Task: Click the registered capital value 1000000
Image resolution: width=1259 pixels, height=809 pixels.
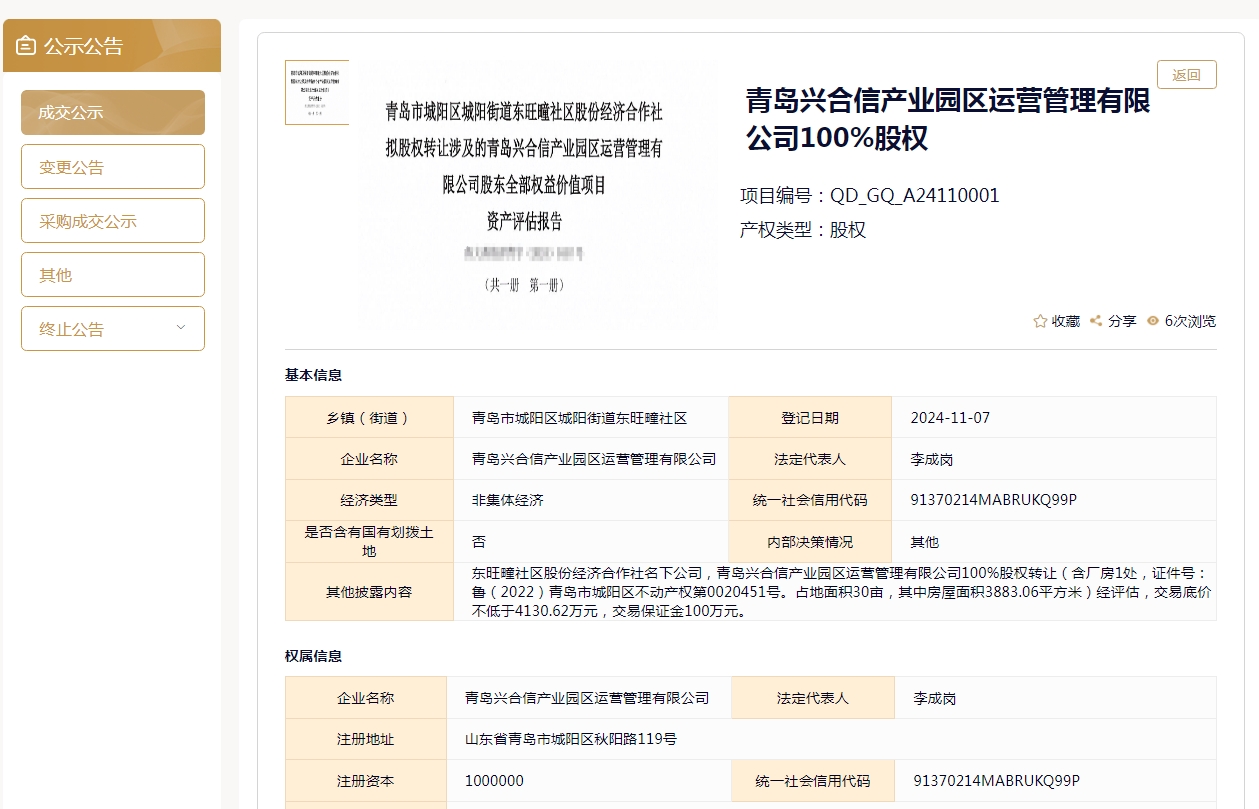Action: pos(494,781)
